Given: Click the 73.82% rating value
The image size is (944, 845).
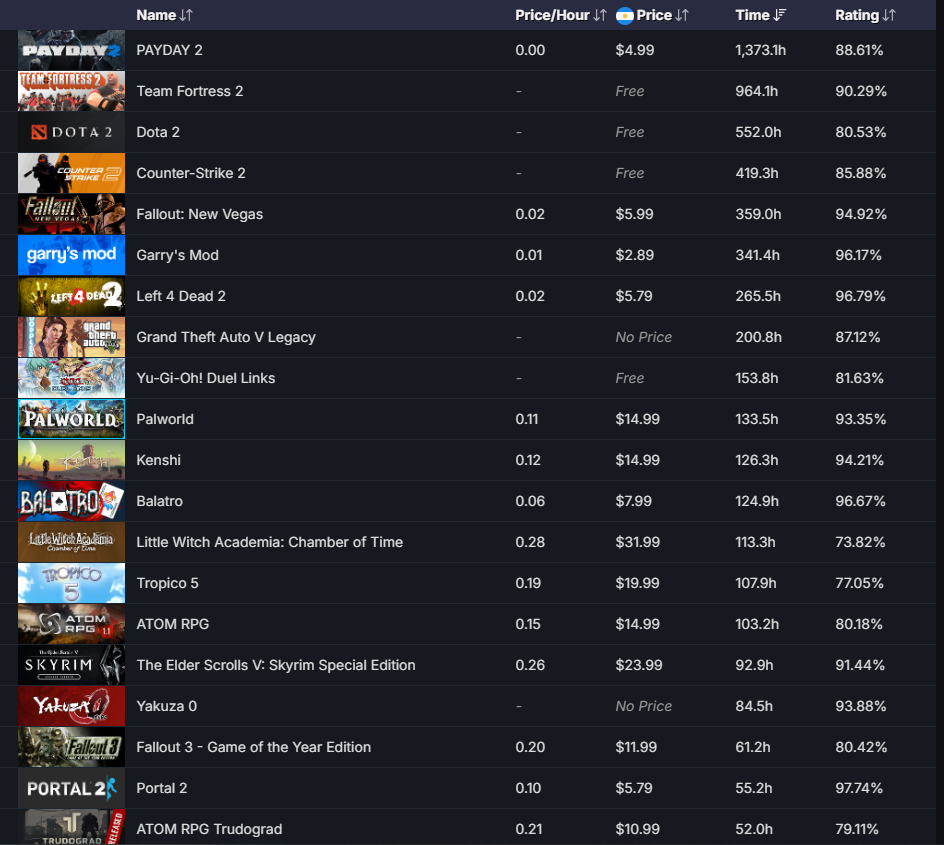Looking at the screenshot, I should click(860, 542).
